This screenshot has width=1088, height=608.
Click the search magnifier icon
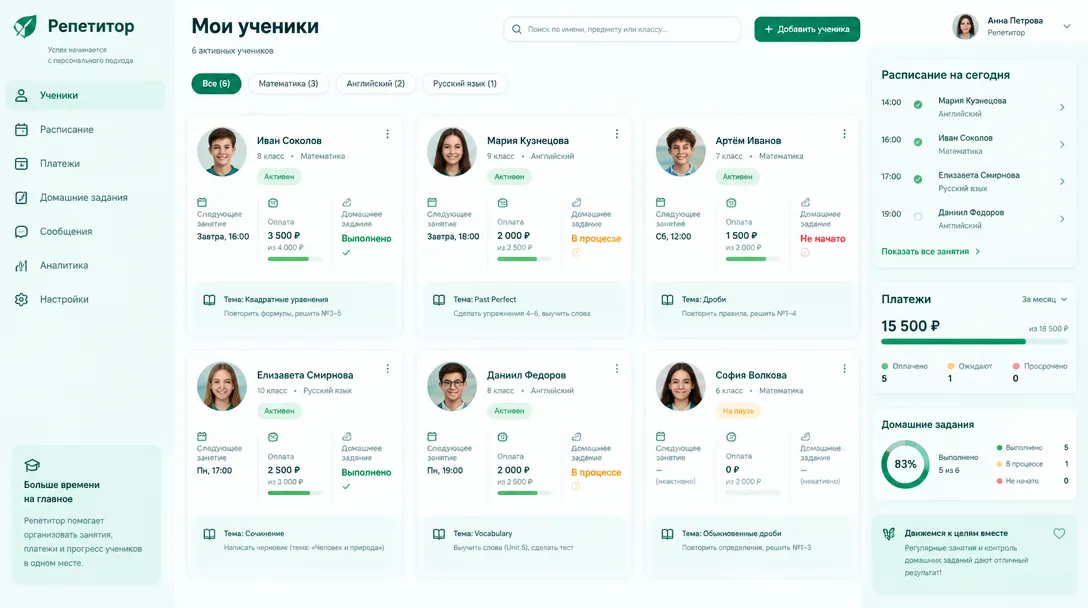pyautogui.click(x=516, y=29)
